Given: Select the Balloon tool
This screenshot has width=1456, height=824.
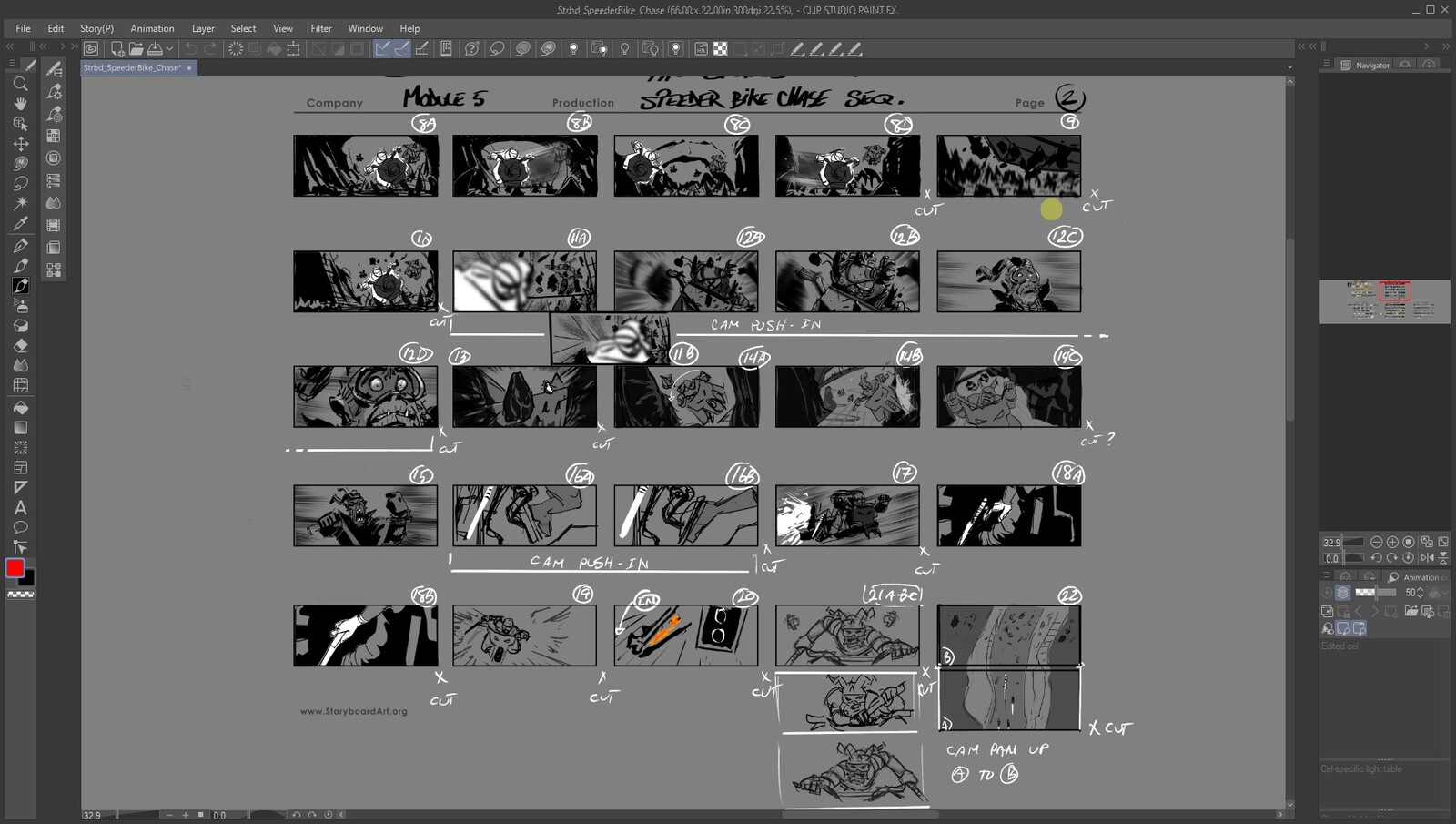Looking at the screenshot, I should (x=20, y=528).
